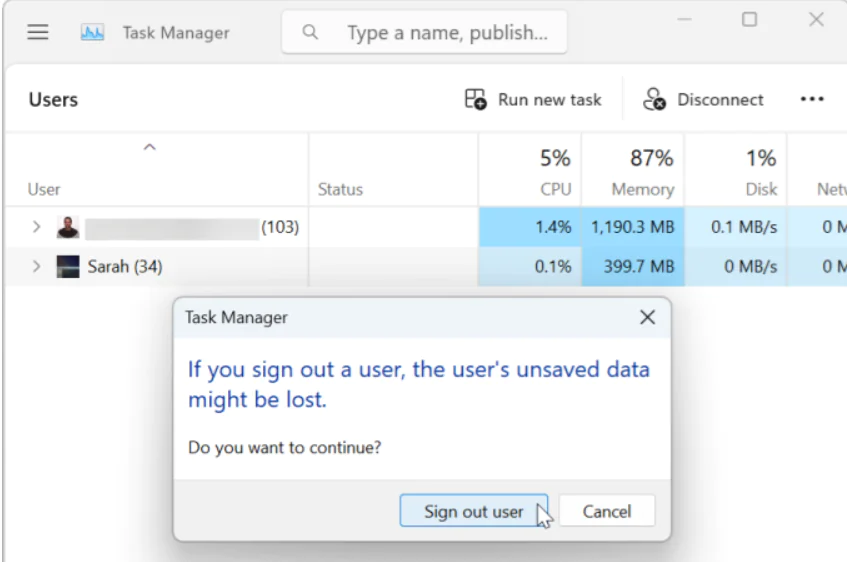Confirm with the Sign out user button
Image resolution: width=847 pixels, height=562 pixels.
point(473,511)
